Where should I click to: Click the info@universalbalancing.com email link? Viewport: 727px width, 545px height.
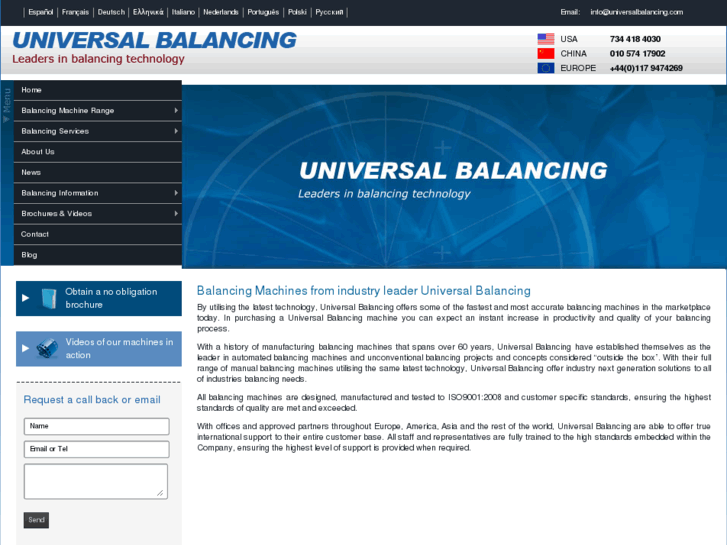[x=637, y=12]
